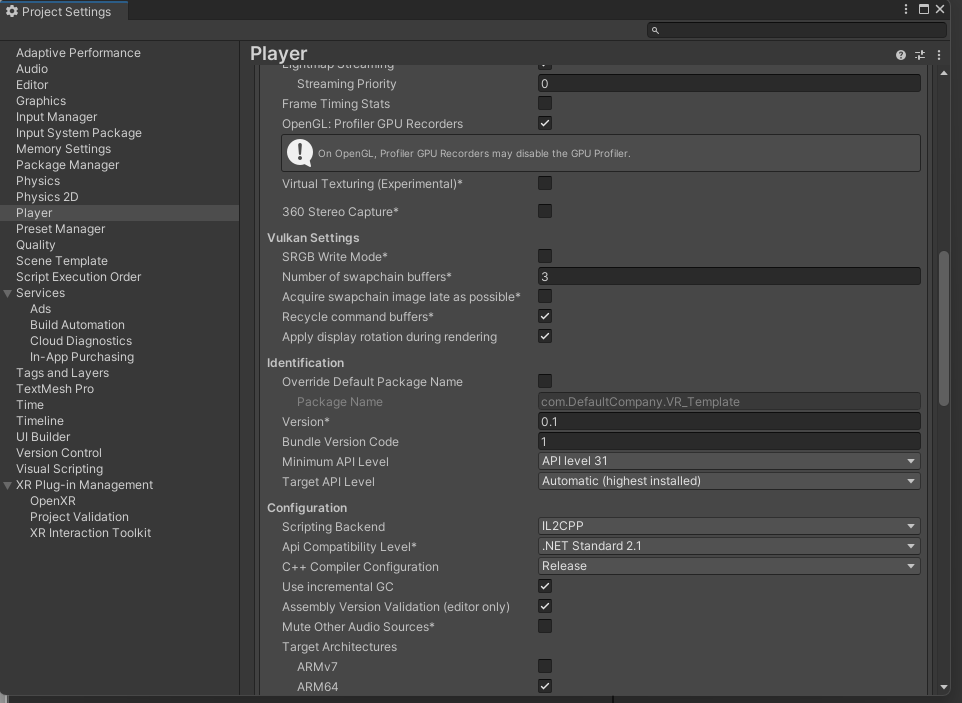Open the window's three-dot options menu
This screenshot has height=703, width=962.
[906, 10]
